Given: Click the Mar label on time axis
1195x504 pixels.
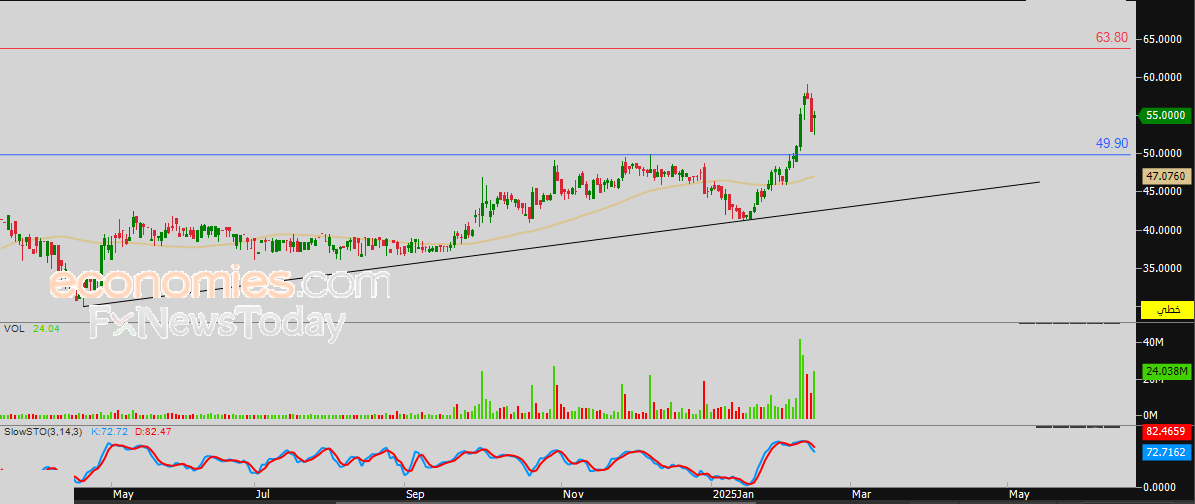Looking at the screenshot, I should 860,494.
